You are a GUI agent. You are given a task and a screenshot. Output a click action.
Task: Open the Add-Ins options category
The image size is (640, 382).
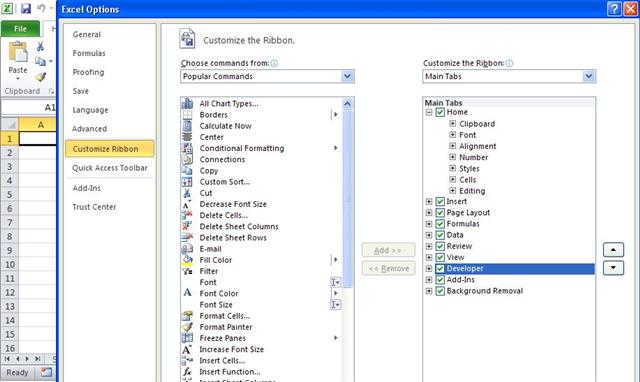click(87, 188)
